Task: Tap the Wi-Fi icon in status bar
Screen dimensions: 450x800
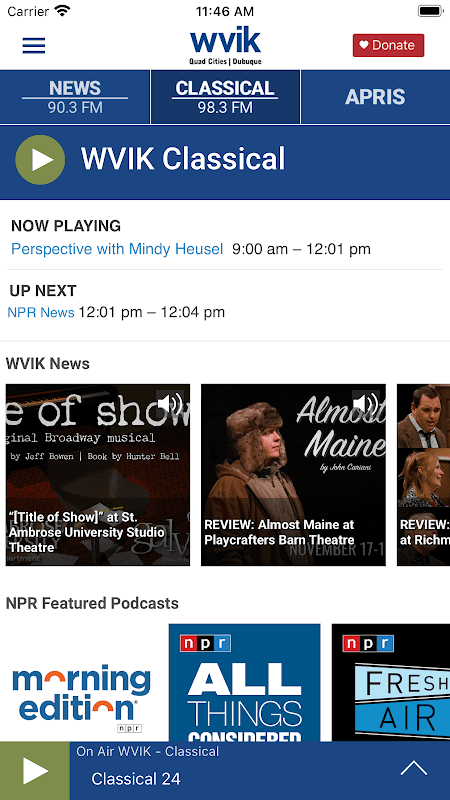Action: (x=62, y=11)
